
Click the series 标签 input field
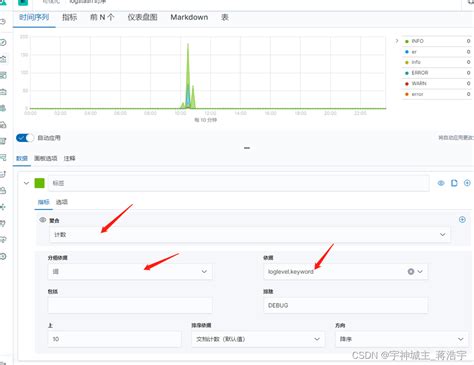239,183
